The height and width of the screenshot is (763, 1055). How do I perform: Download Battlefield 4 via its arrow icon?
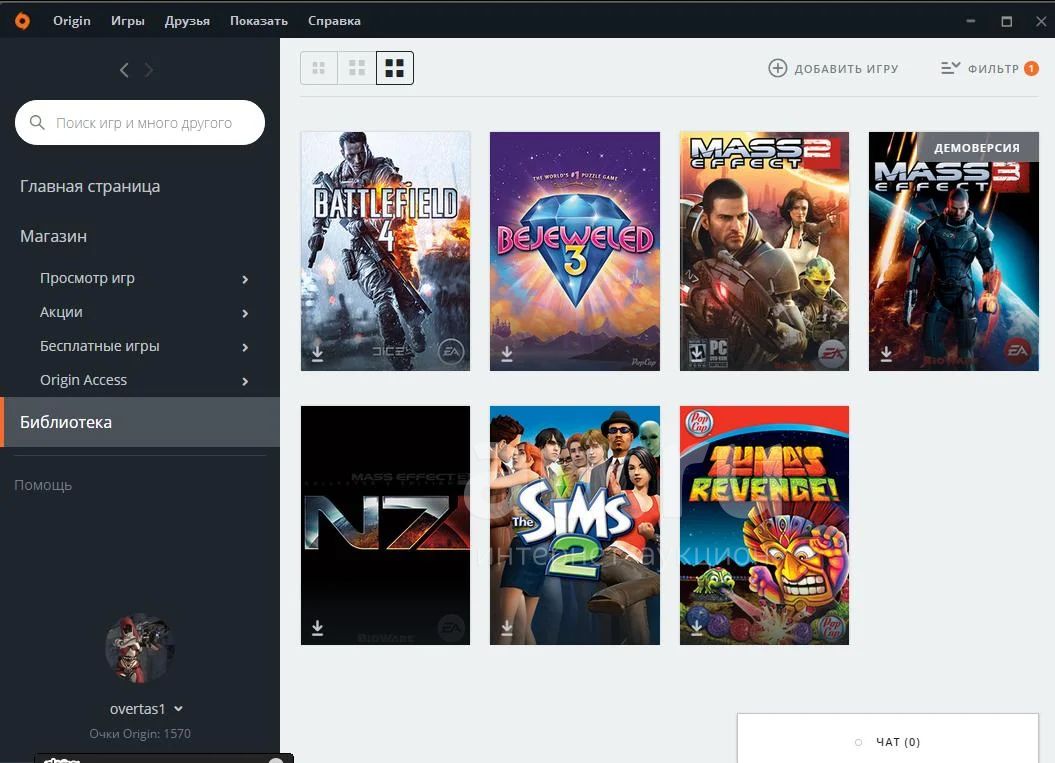pos(318,353)
